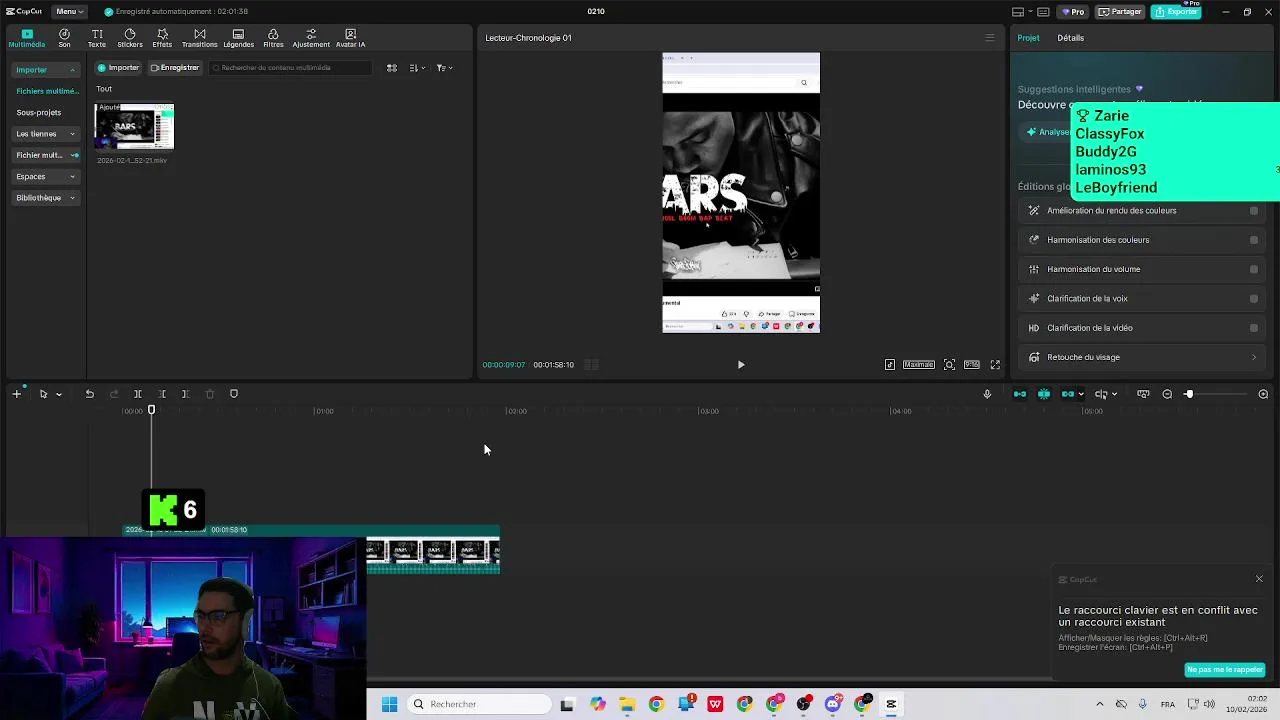Toggle auto snapping on timeline

[1044, 394]
